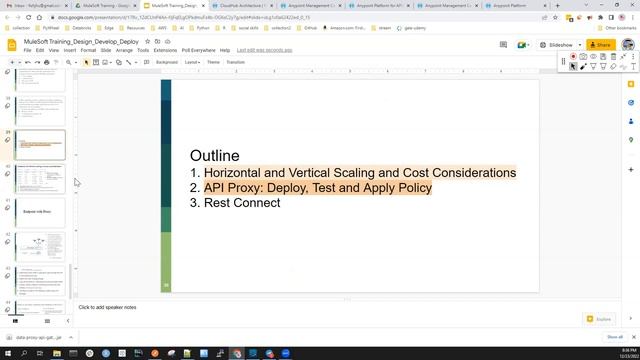The height and width of the screenshot is (360, 640).
Task: Click the Explore button
Action: tap(599, 319)
